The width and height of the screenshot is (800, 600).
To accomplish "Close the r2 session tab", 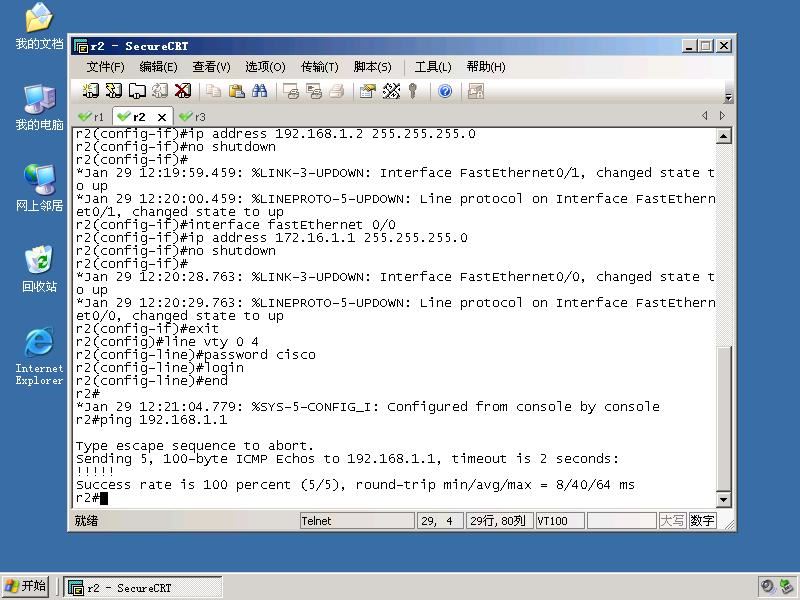I will click(x=162, y=117).
